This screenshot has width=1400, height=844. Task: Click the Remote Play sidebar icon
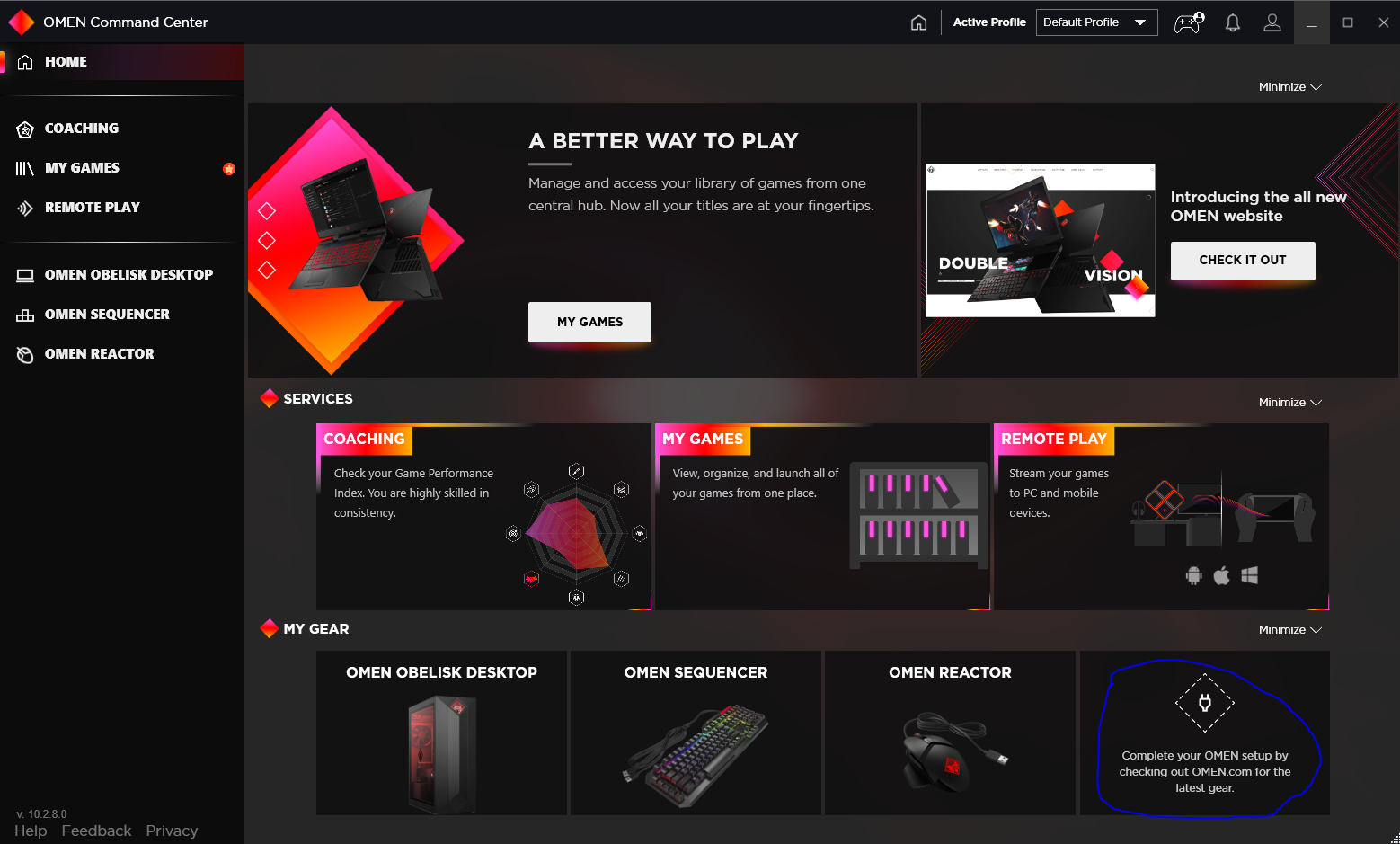[25, 208]
